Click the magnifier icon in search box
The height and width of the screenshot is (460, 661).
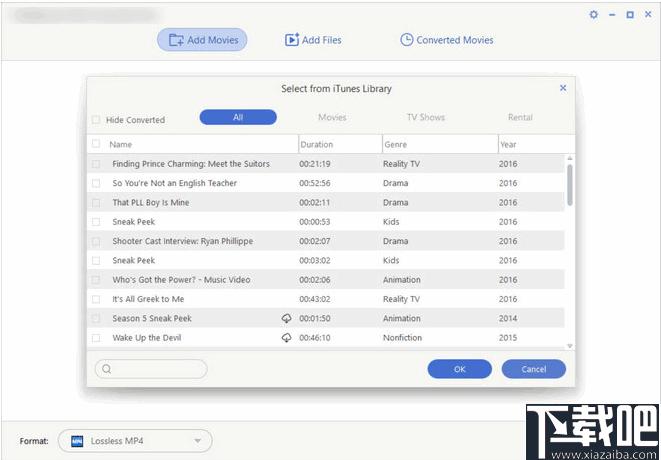105,369
